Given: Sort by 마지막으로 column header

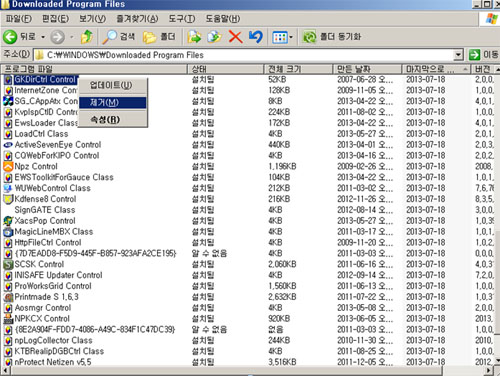Looking at the screenshot, I should click(x=436, y=69).
